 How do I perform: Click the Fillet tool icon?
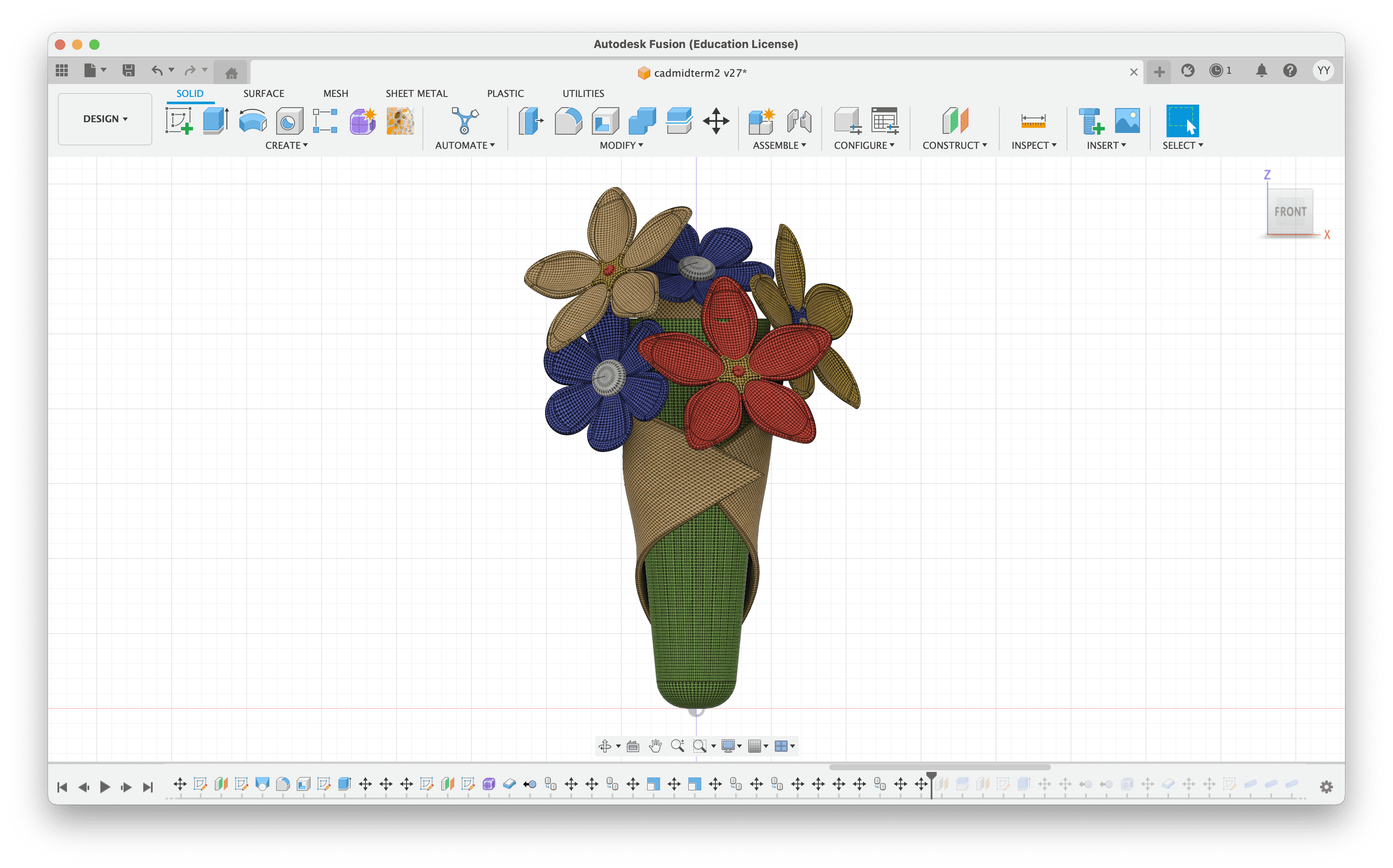[568, 121]
